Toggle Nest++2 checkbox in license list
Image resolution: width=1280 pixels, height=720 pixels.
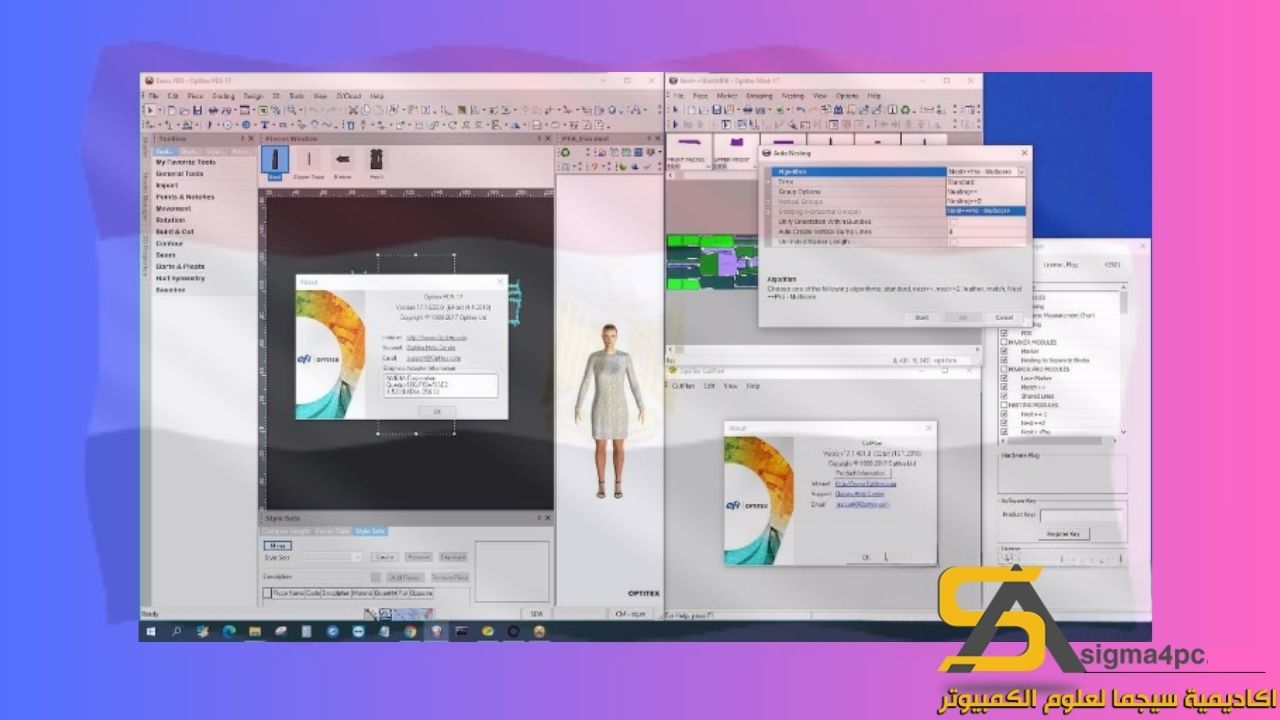point(1004,423)
